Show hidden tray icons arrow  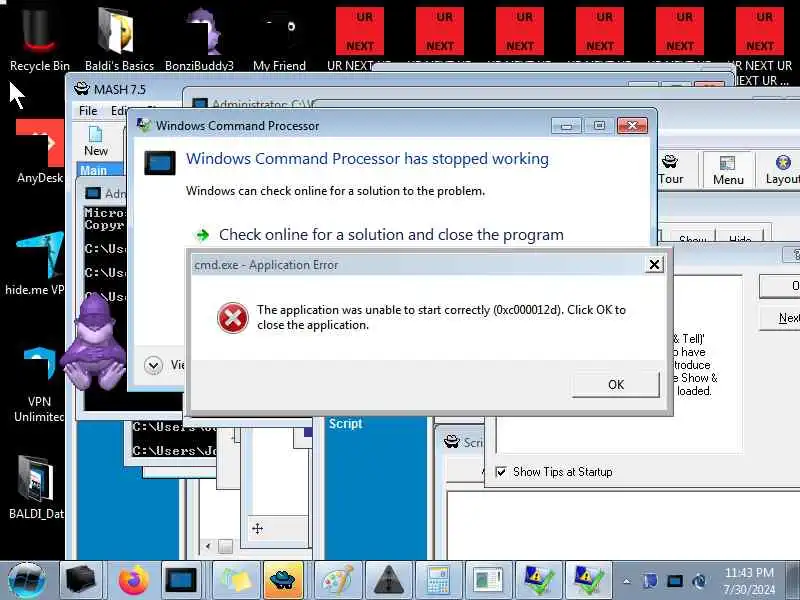(627, 581)
